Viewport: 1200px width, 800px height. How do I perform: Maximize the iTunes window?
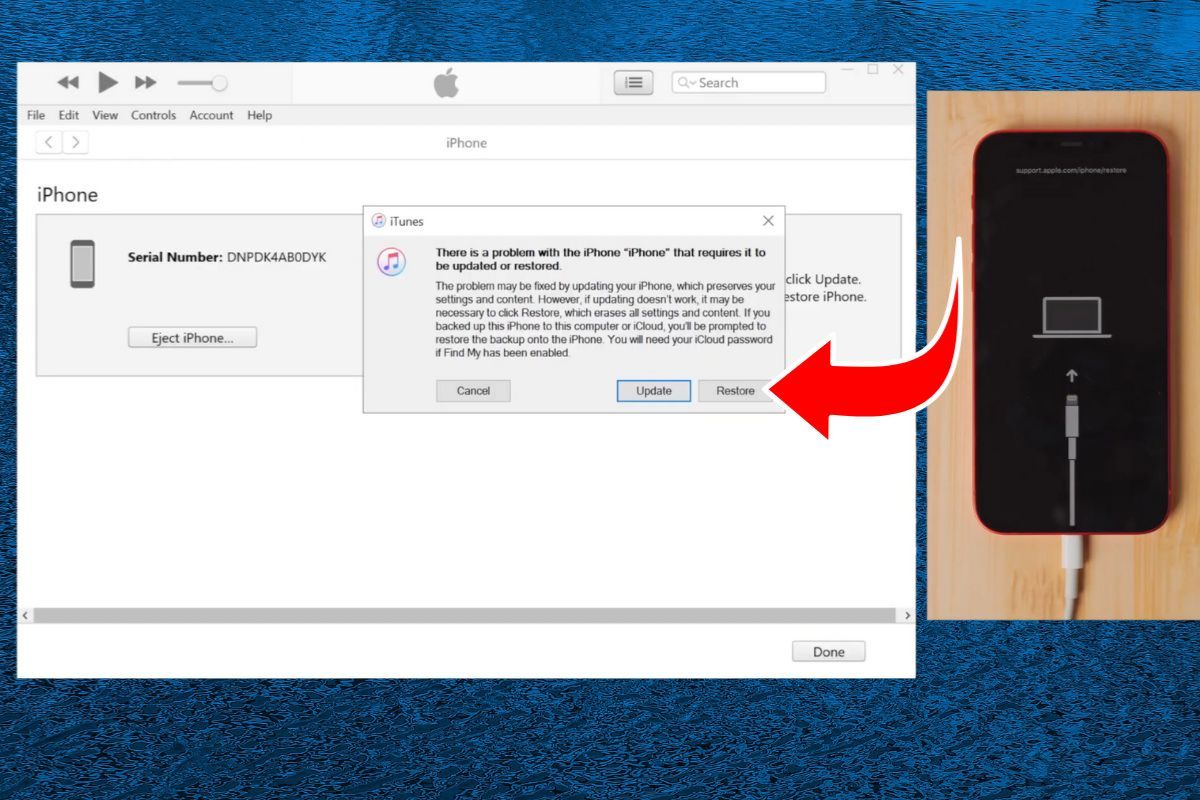873,69
